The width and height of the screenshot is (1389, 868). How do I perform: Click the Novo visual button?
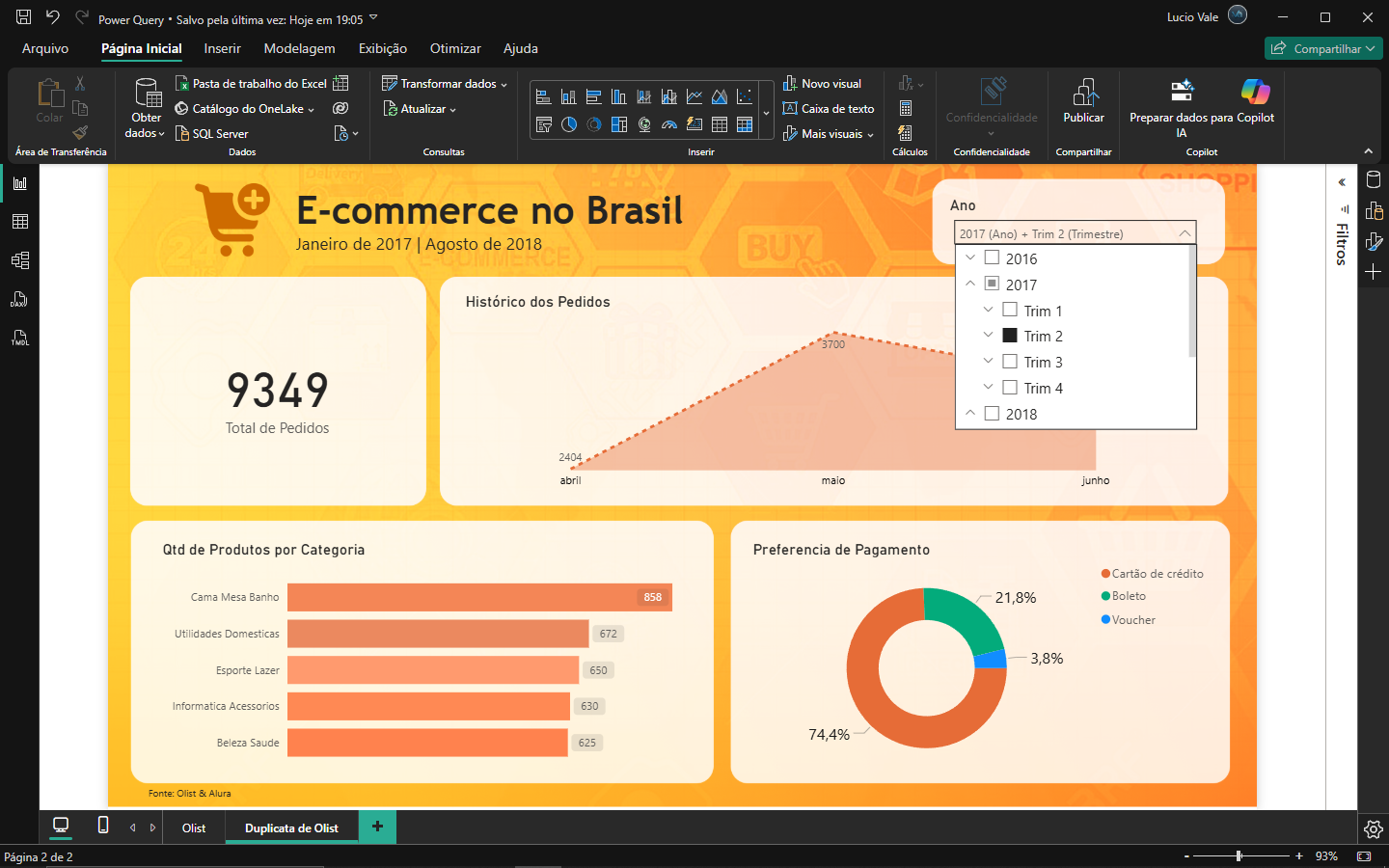(x=823, y=84)
